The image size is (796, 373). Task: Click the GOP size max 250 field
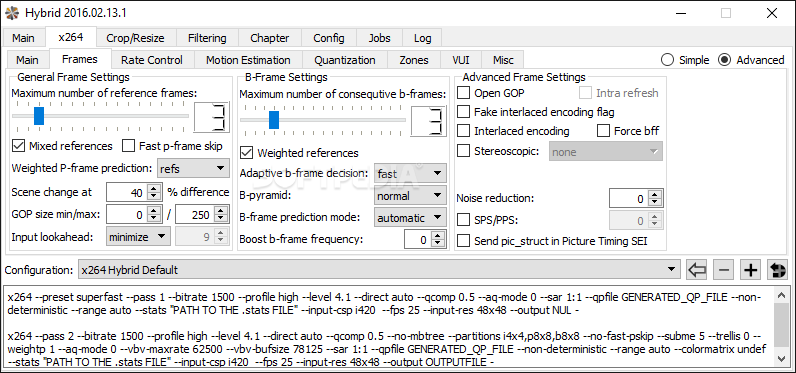(x=194, y=215)
